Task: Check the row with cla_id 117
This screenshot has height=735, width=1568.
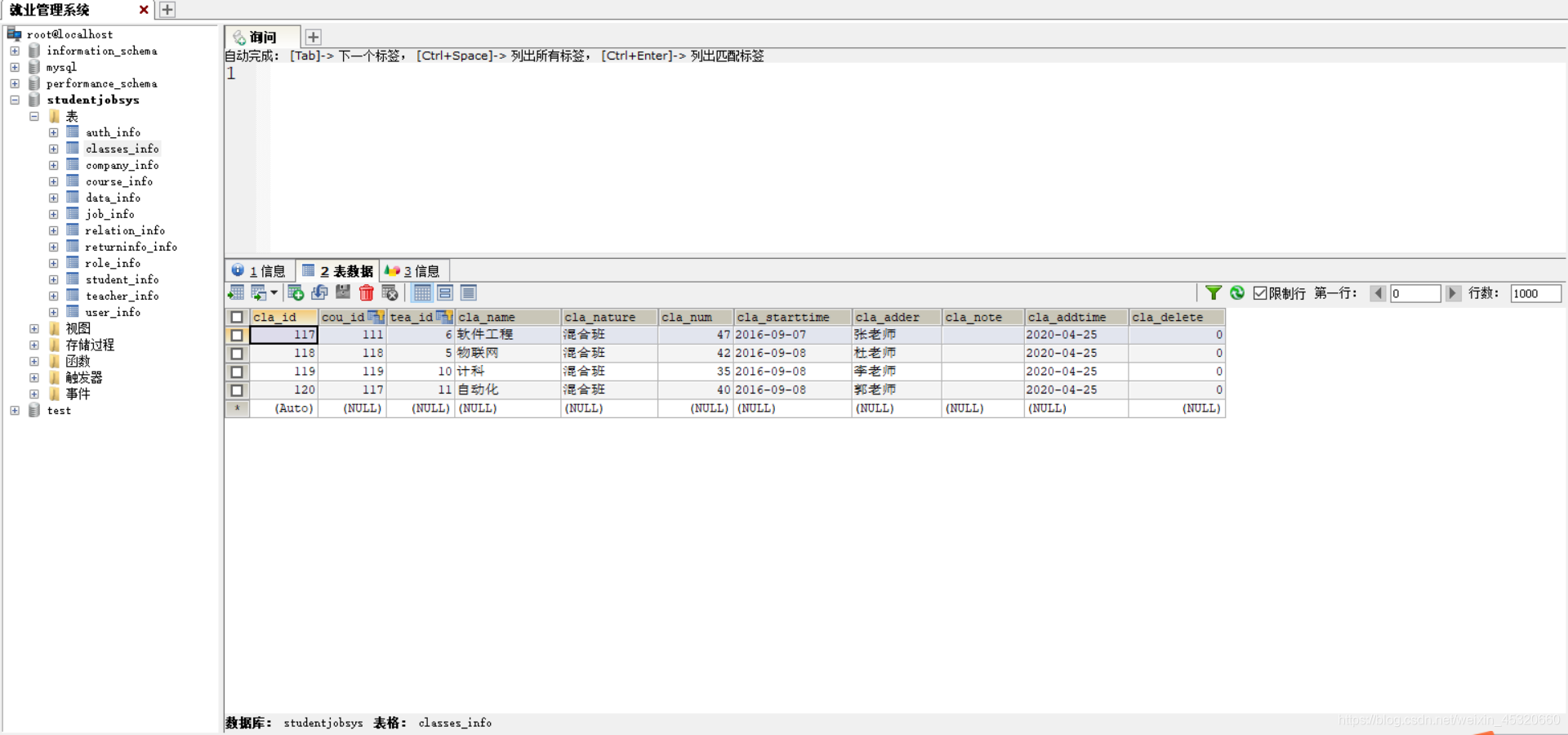Action: click(237, 335)
